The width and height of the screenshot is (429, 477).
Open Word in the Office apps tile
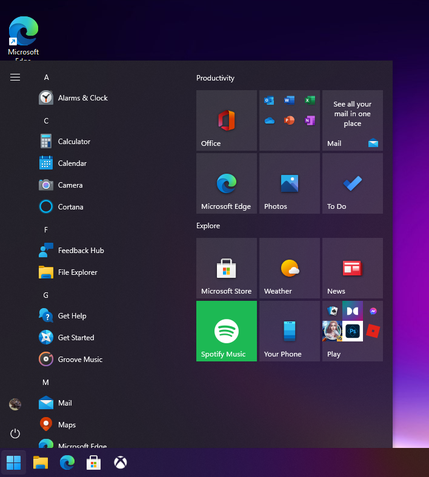pyautogui.click(x=289, y=100)
